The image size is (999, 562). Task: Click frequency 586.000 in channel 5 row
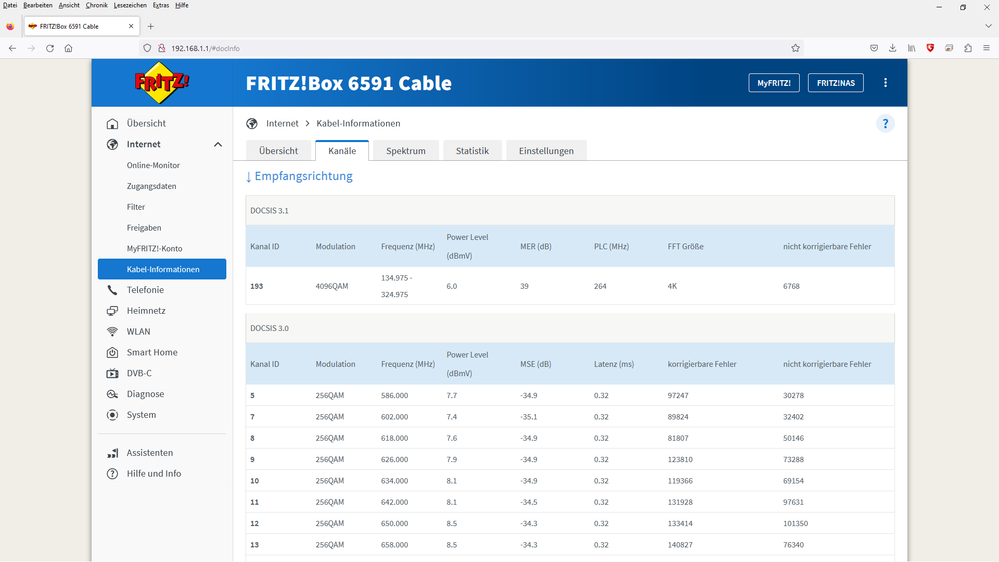tap(394, 396)
